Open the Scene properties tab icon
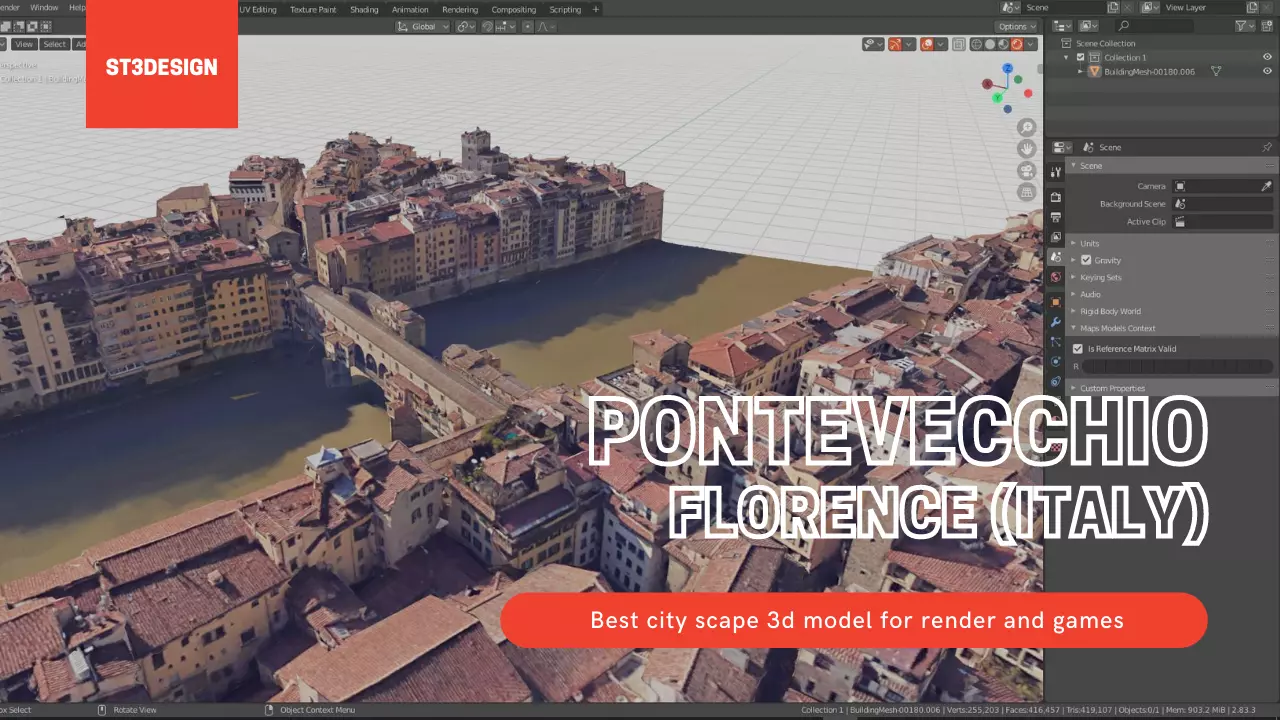 click(x=1055, y=257)
